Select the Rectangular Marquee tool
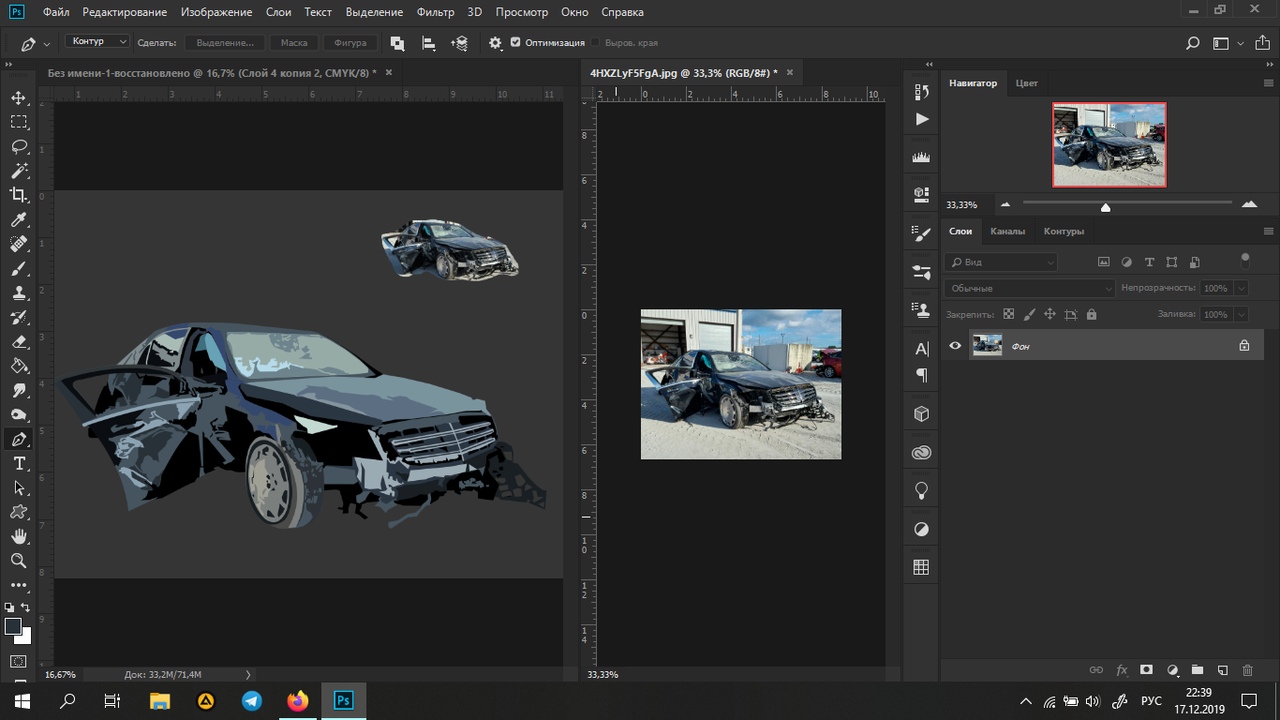The height and width of the screenshot is (720, 1280). pos(18,122)
